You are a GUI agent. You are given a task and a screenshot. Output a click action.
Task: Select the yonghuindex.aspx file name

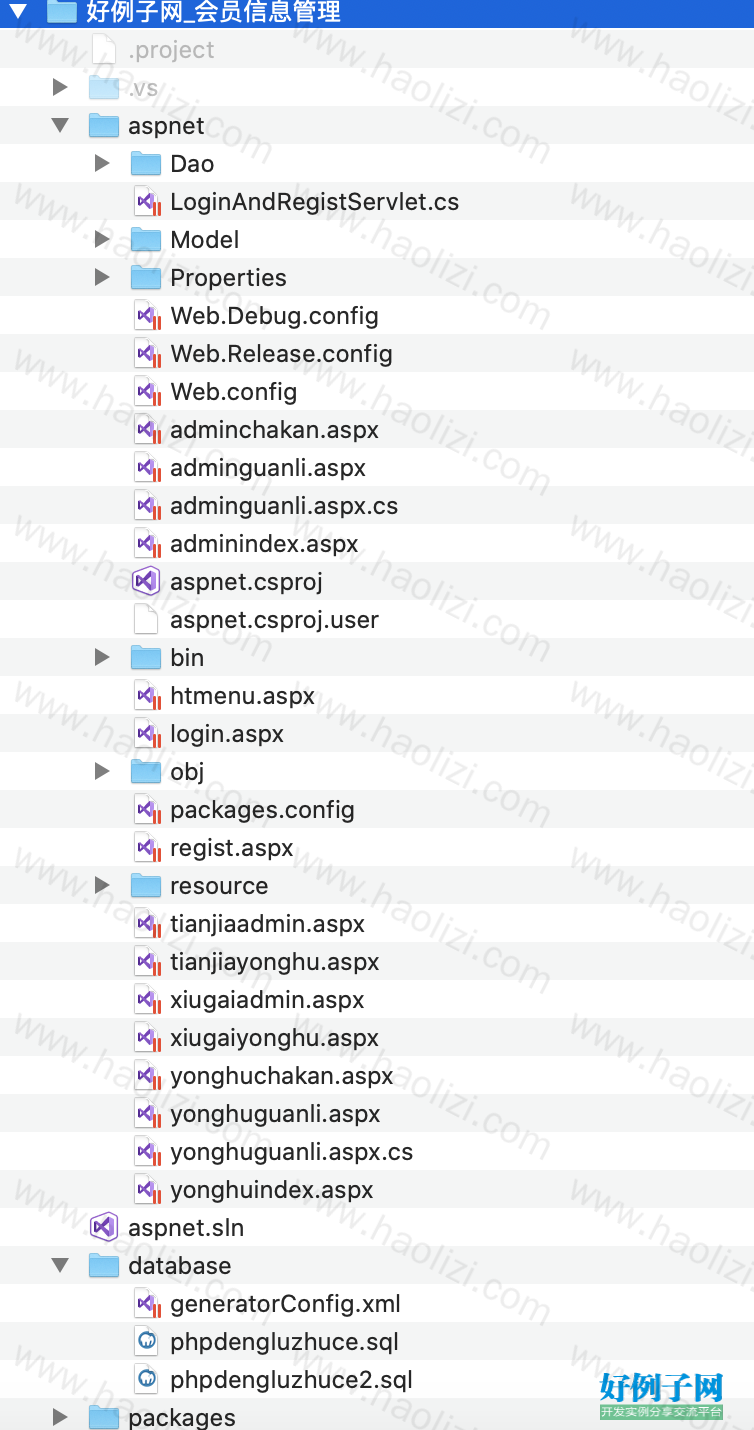(x=272, y=1190)
